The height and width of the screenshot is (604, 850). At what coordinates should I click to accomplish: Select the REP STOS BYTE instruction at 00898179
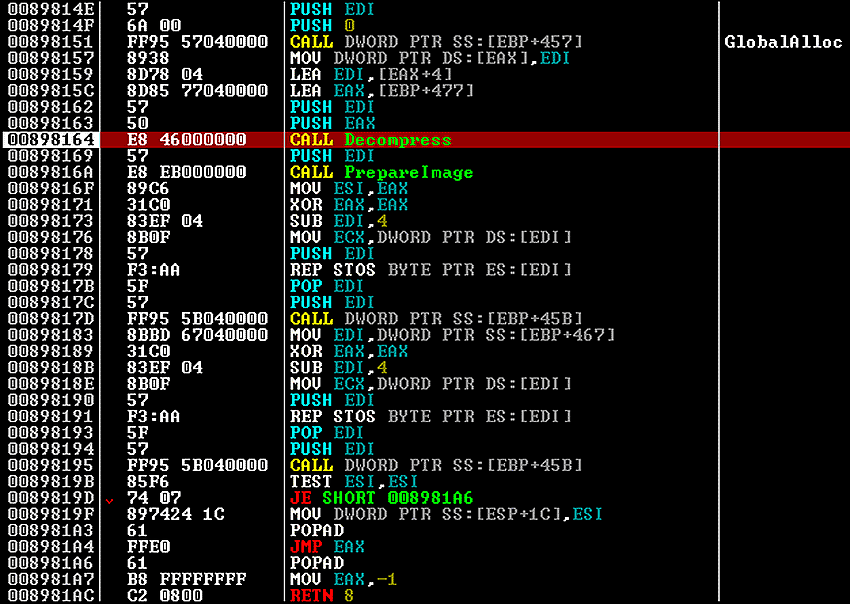coord(430,270)
